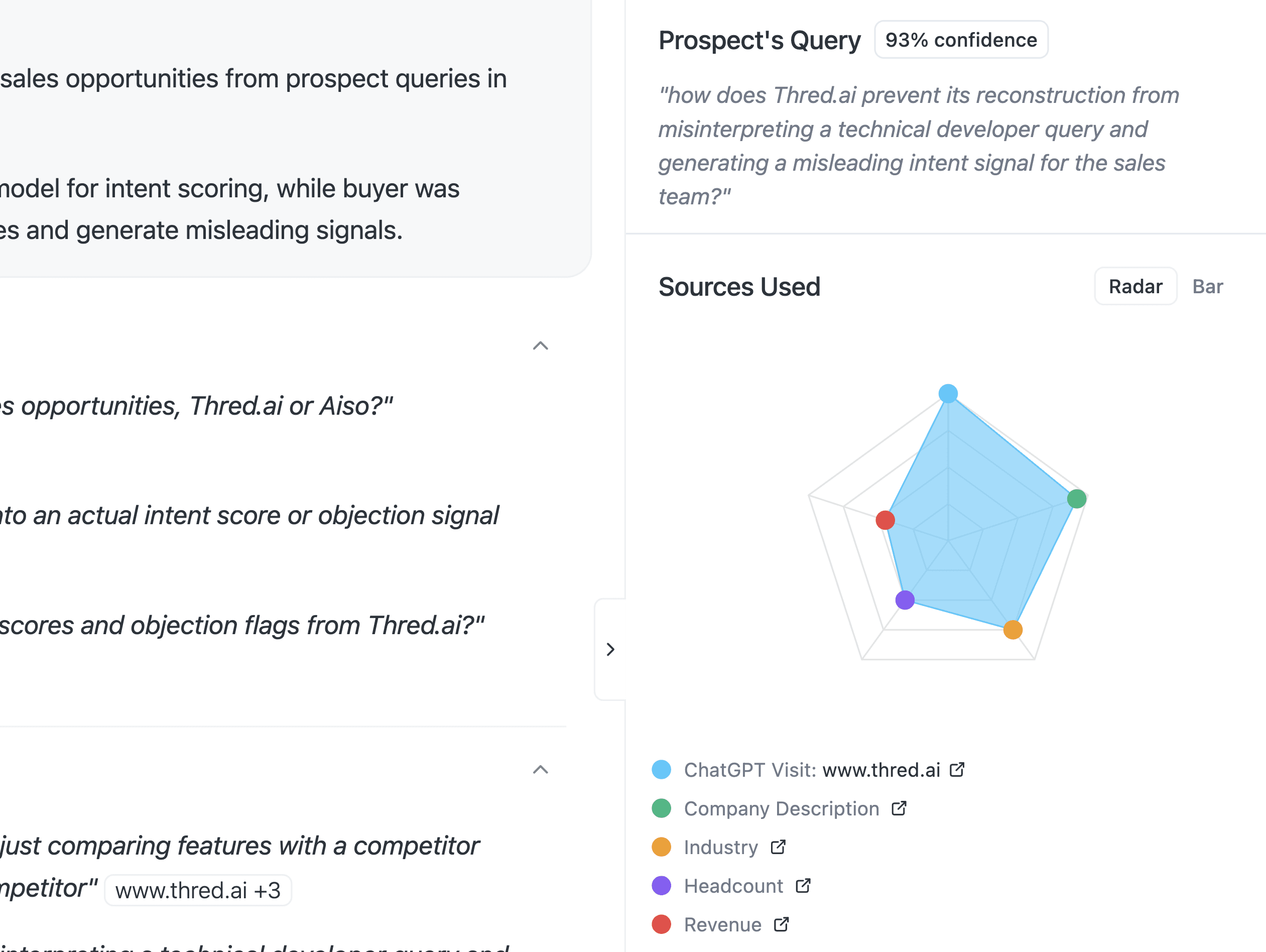
Task: Open the Revenue external link
Action: tap(781, 924)
